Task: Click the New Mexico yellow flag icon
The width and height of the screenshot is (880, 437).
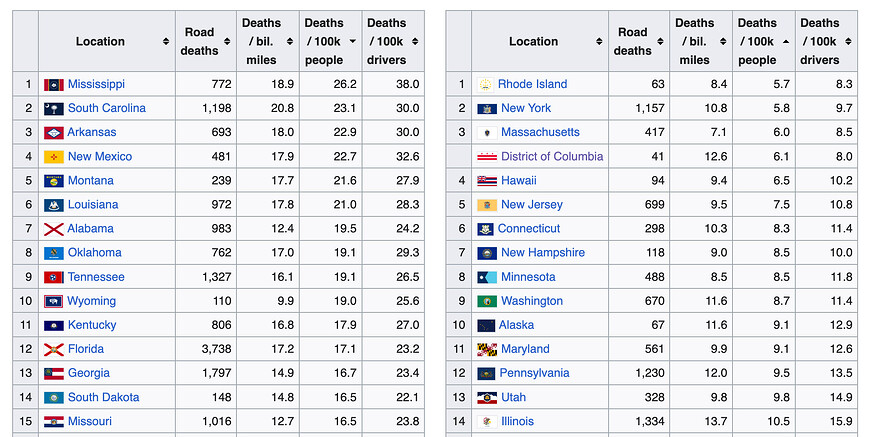Action: click(54, 157)
